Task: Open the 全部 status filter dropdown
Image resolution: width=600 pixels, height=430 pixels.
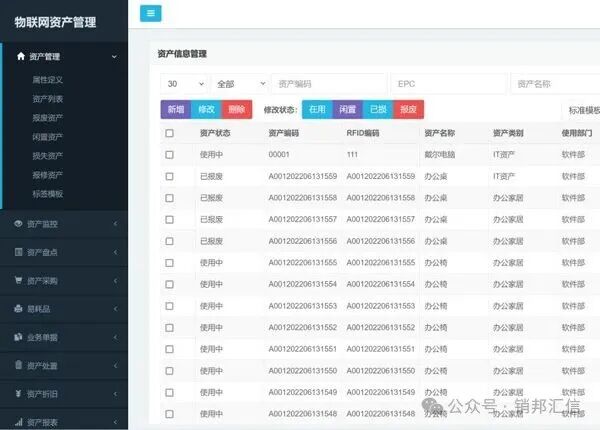Action: [240, 84]
